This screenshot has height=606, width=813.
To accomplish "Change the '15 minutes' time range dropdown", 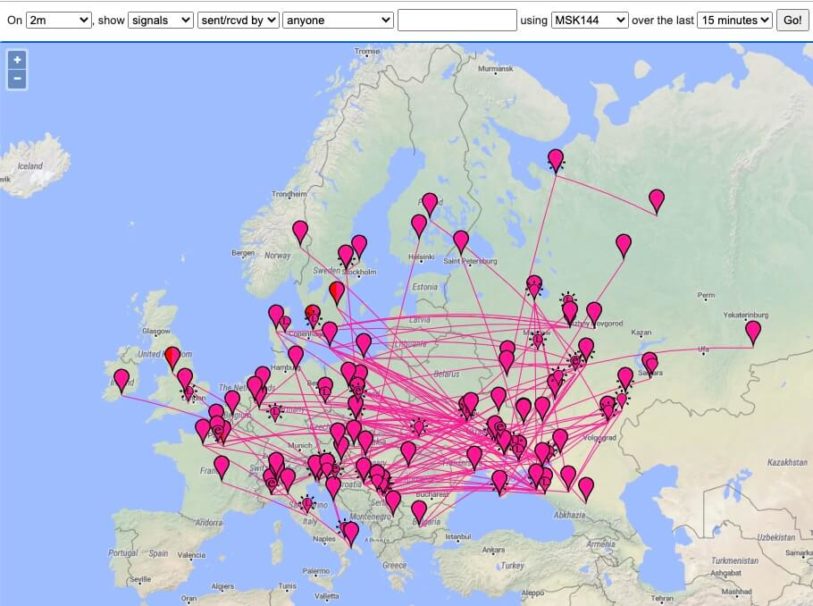I will [x=735, y=20].
